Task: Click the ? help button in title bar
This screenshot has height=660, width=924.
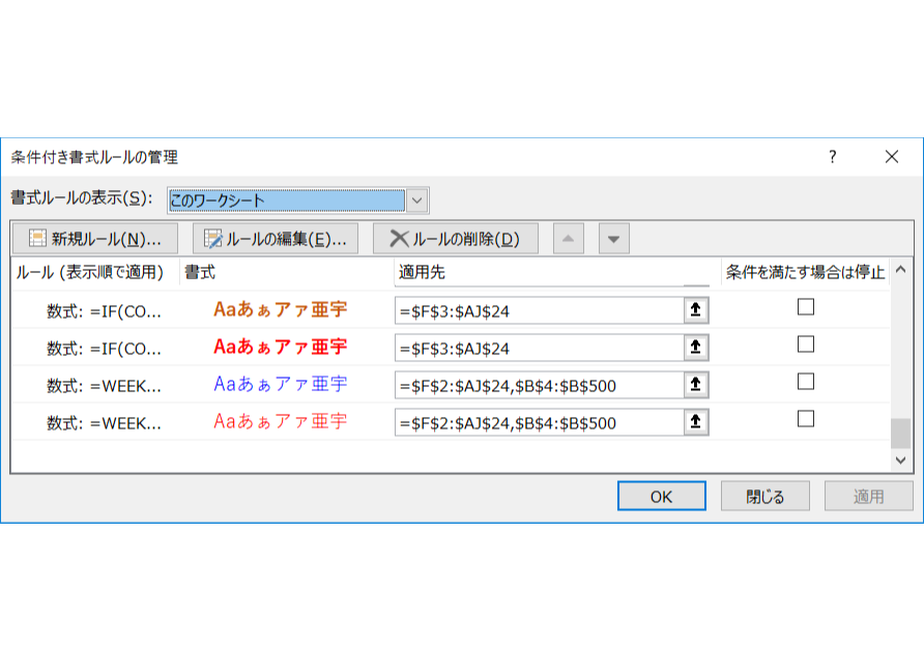Action: pyautogui.click(x=832, y=157)
